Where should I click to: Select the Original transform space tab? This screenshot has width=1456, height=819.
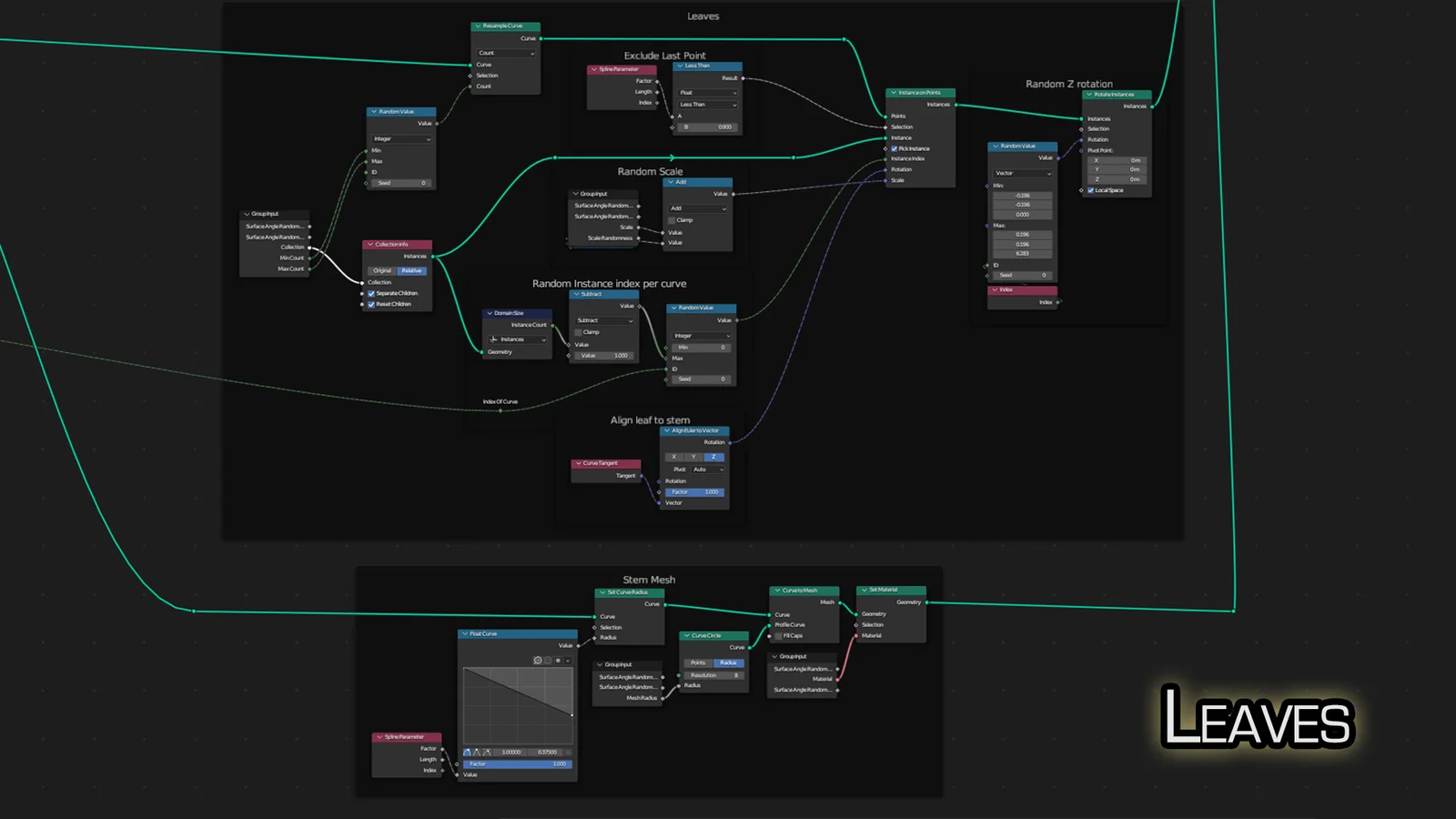(x=382, y=271)
